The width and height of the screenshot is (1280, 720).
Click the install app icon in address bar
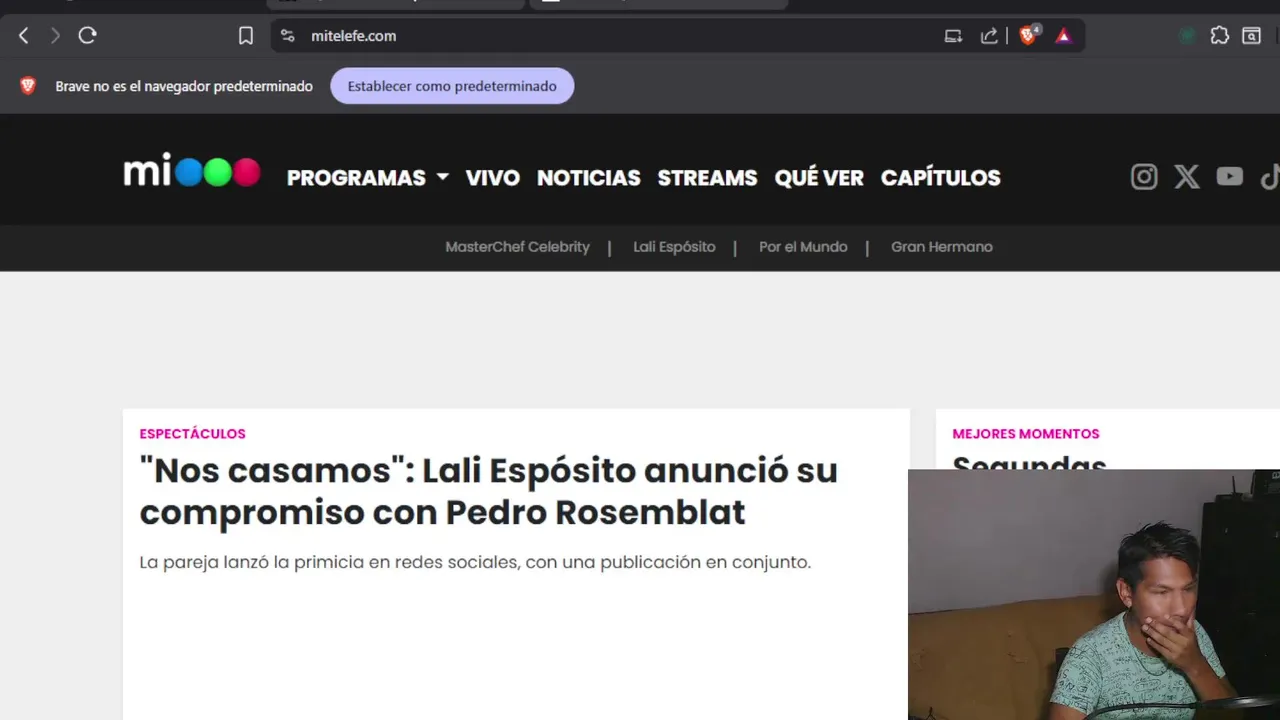[953, 36]
